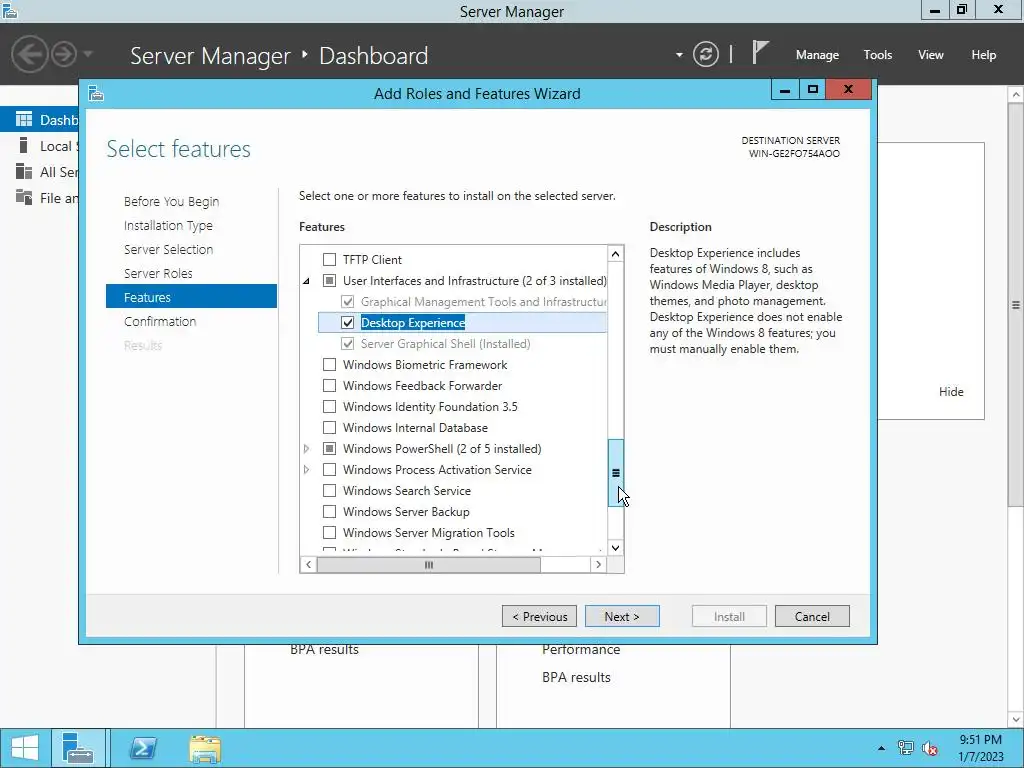Click the Previous button
The width and height of the screenshot is (1024, 768).
[539, 616]
